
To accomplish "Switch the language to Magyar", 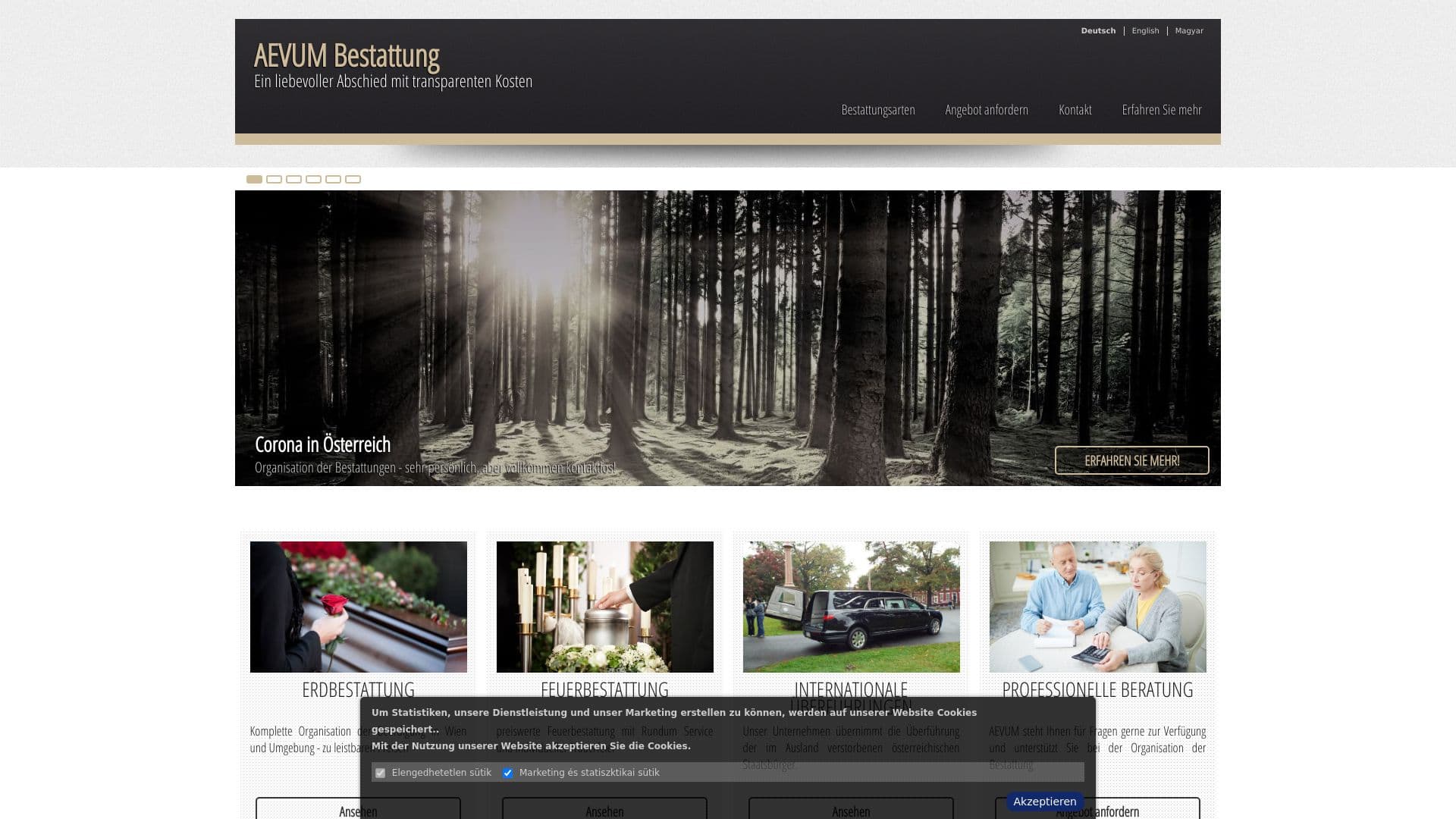I will tap(1188, 31).
